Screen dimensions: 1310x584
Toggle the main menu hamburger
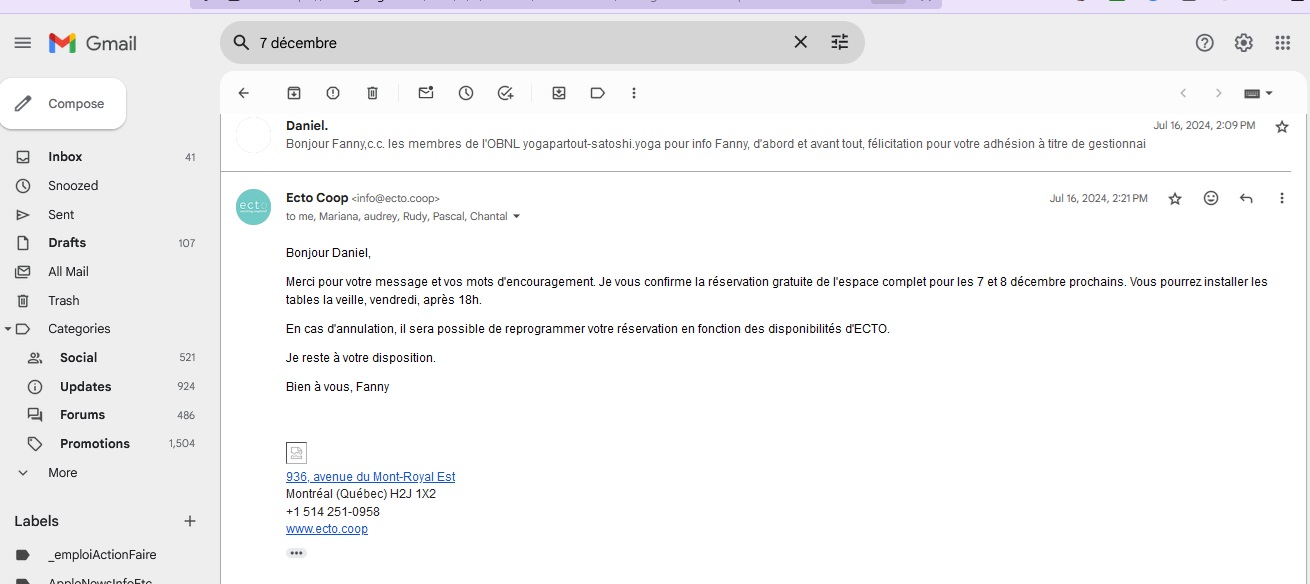(23, 43)
